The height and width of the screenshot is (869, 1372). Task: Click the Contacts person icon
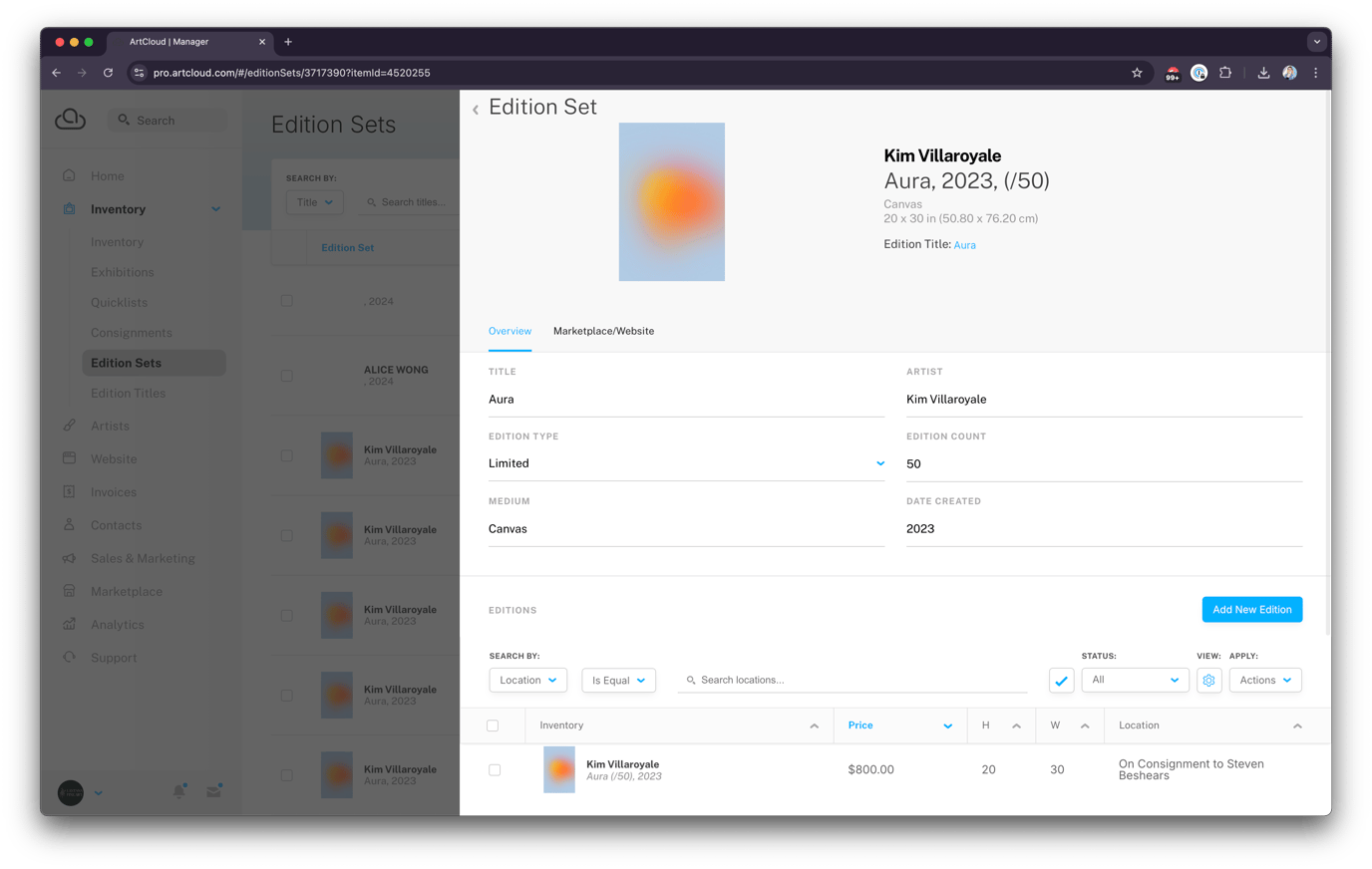coord(69,524)
